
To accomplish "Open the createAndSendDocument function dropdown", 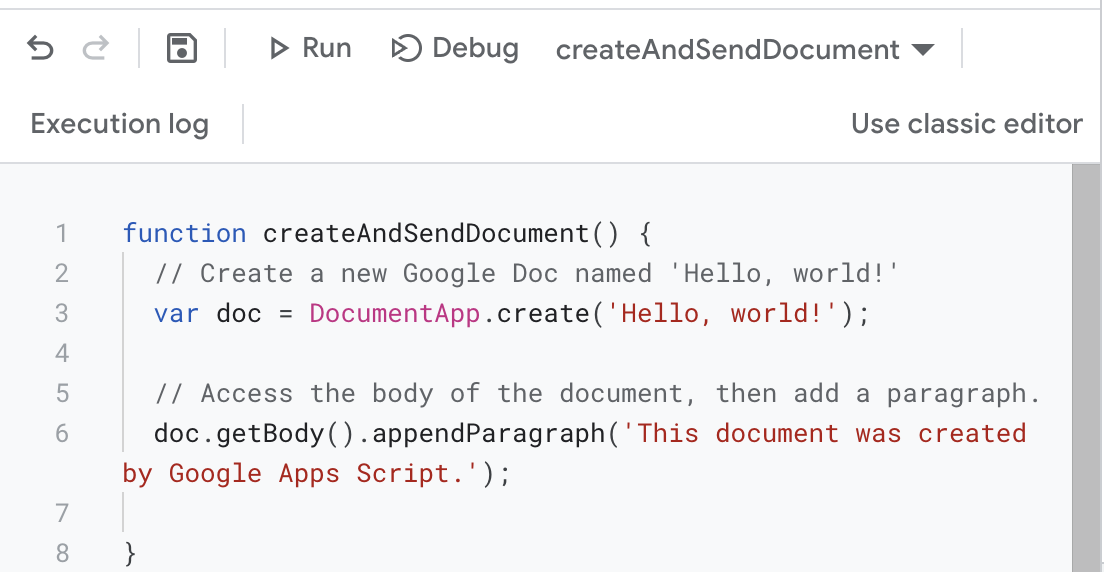I will pos(746,49).
